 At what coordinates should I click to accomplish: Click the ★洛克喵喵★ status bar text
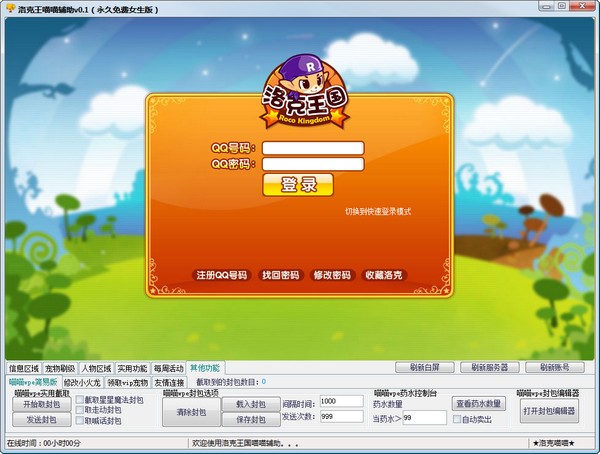[554, 443]
